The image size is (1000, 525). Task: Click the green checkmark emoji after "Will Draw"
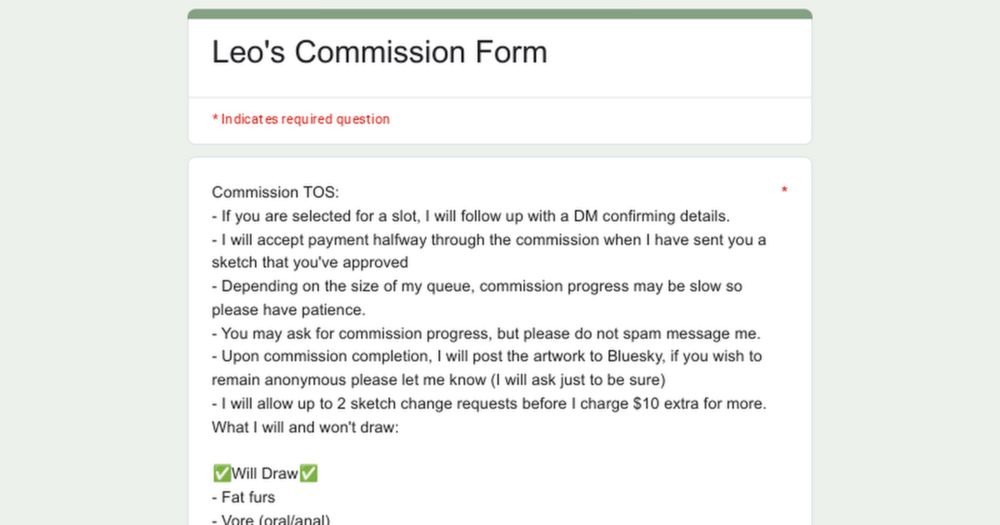[309, 473]
